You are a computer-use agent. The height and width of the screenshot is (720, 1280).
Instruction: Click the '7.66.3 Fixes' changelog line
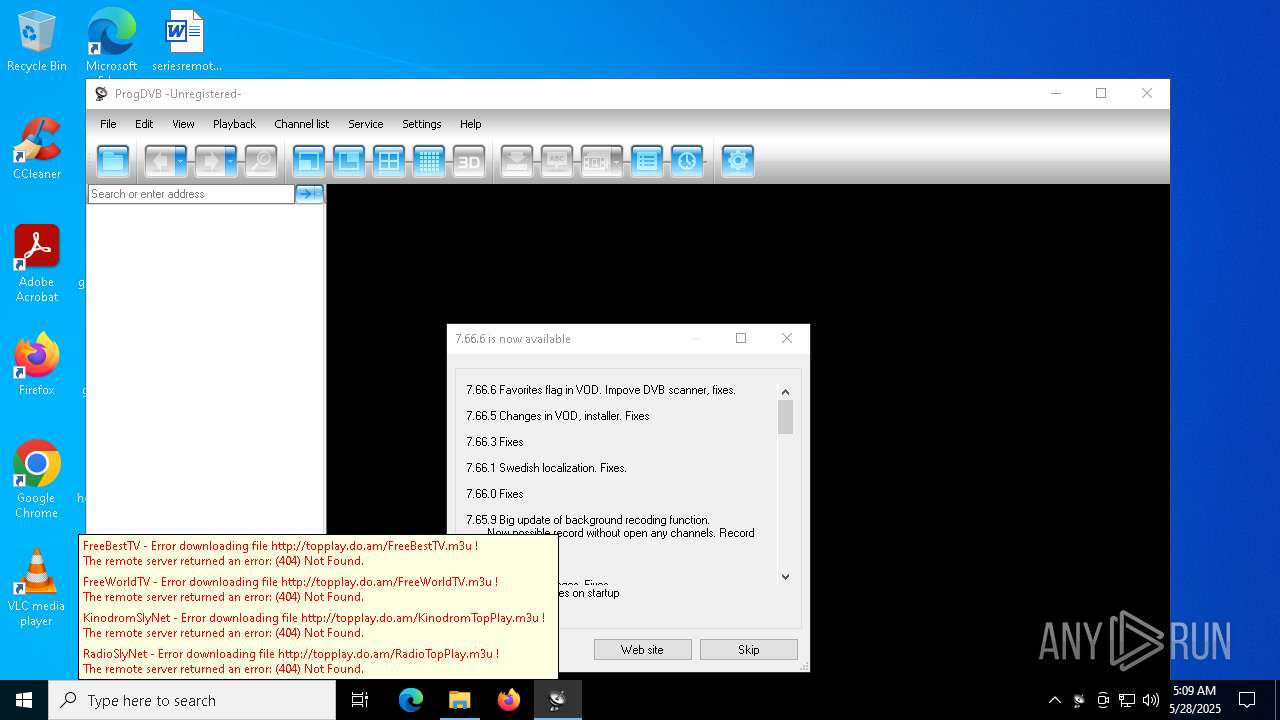494,442
